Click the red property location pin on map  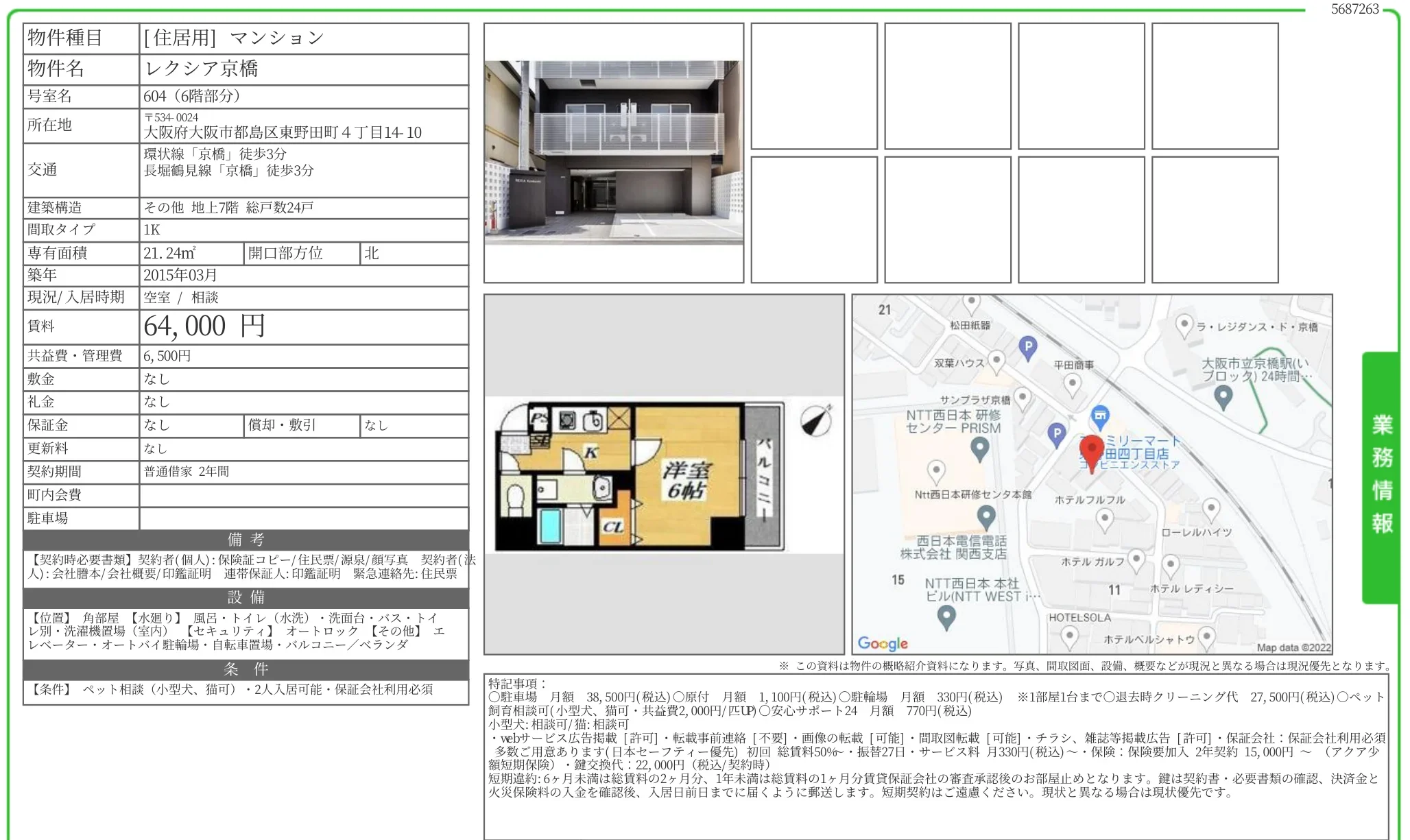pos(1092,451)
